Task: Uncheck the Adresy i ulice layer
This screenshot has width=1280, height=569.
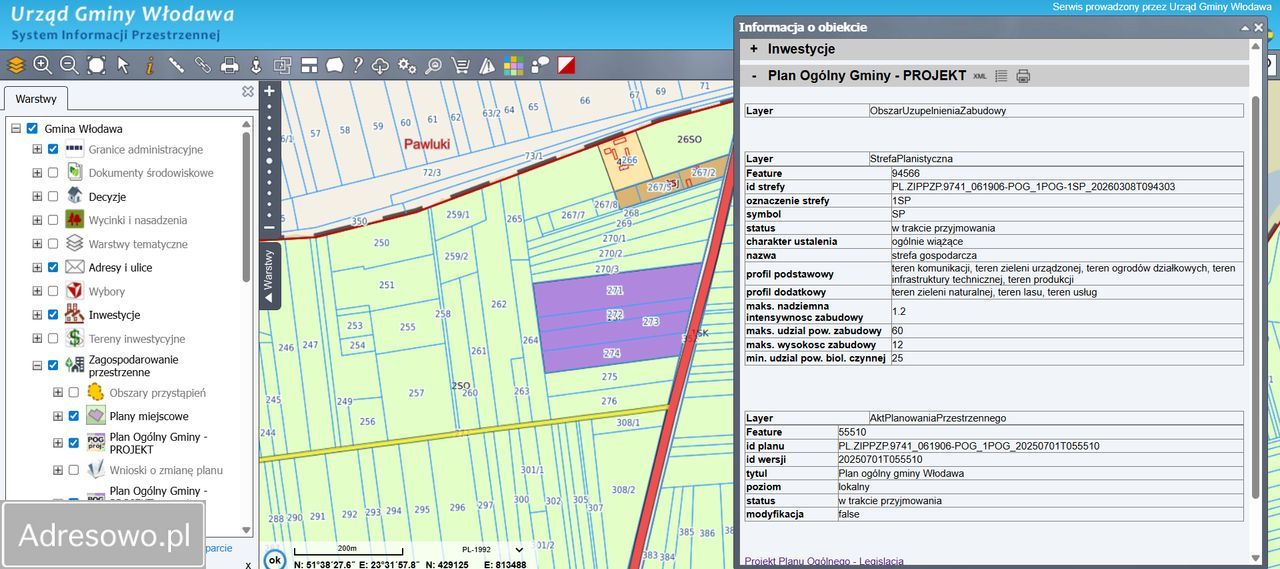Action: (x=53, y=267)
